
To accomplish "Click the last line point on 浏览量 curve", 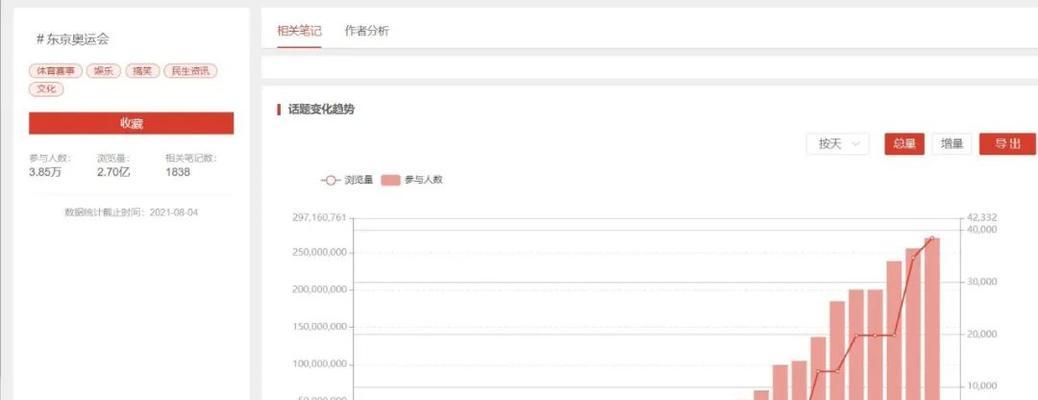I will [x=932, y=238].
